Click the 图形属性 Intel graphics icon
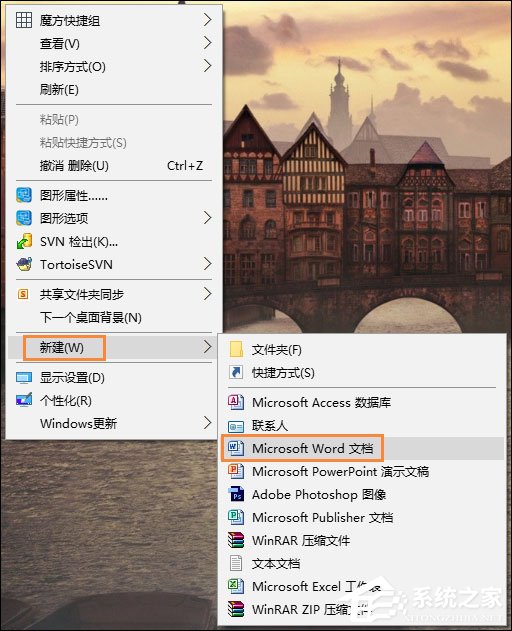The image size is (512, 631). point(24,195)
